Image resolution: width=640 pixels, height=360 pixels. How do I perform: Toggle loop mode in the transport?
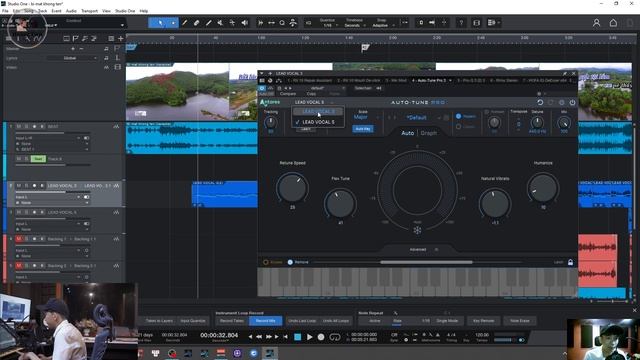tap(335, 337)
